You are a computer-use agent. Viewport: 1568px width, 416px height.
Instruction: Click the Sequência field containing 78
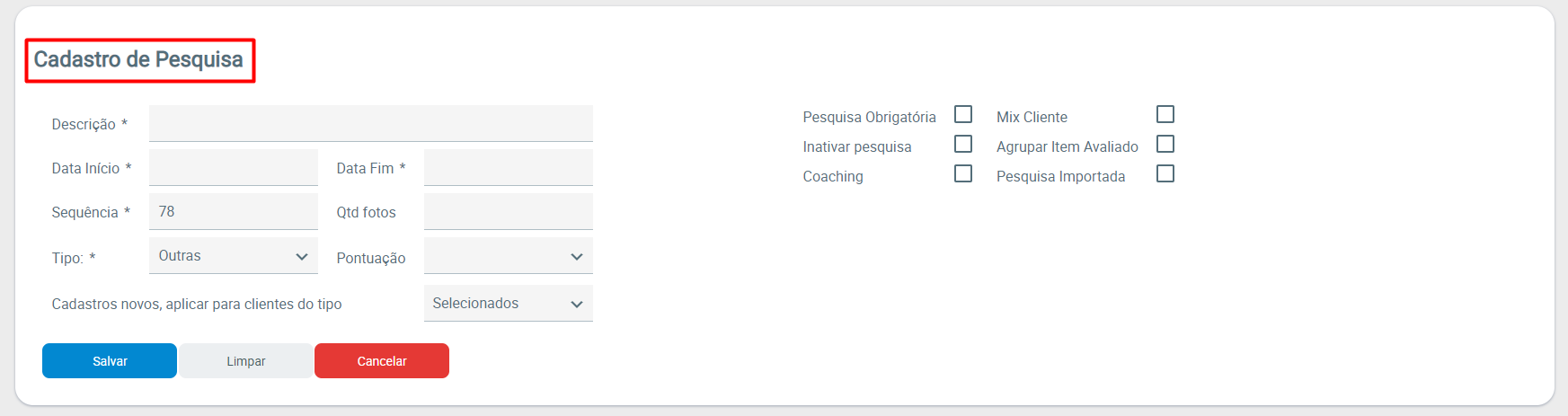pyautogui.click(x=234, y=212)
